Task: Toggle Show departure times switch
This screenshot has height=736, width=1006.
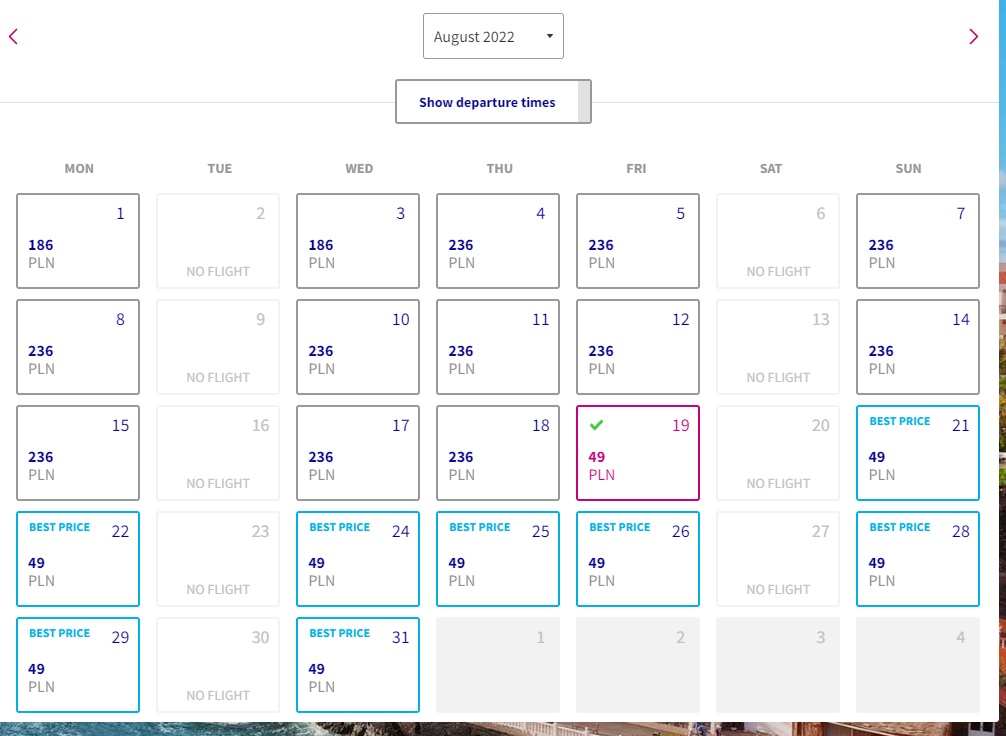Action: click(x=493, y=101)
